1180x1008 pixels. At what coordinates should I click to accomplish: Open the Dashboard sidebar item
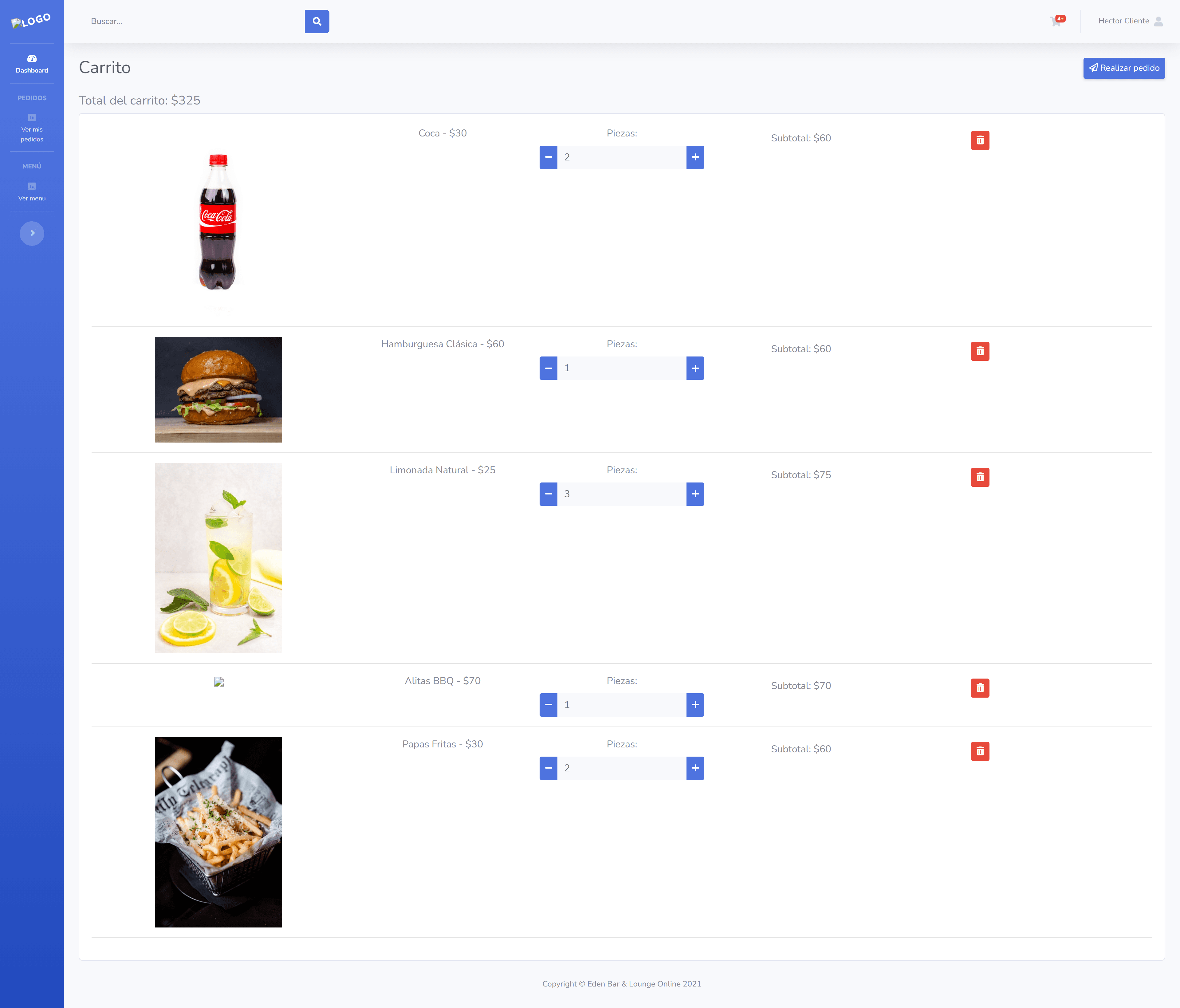coord(32,64)
